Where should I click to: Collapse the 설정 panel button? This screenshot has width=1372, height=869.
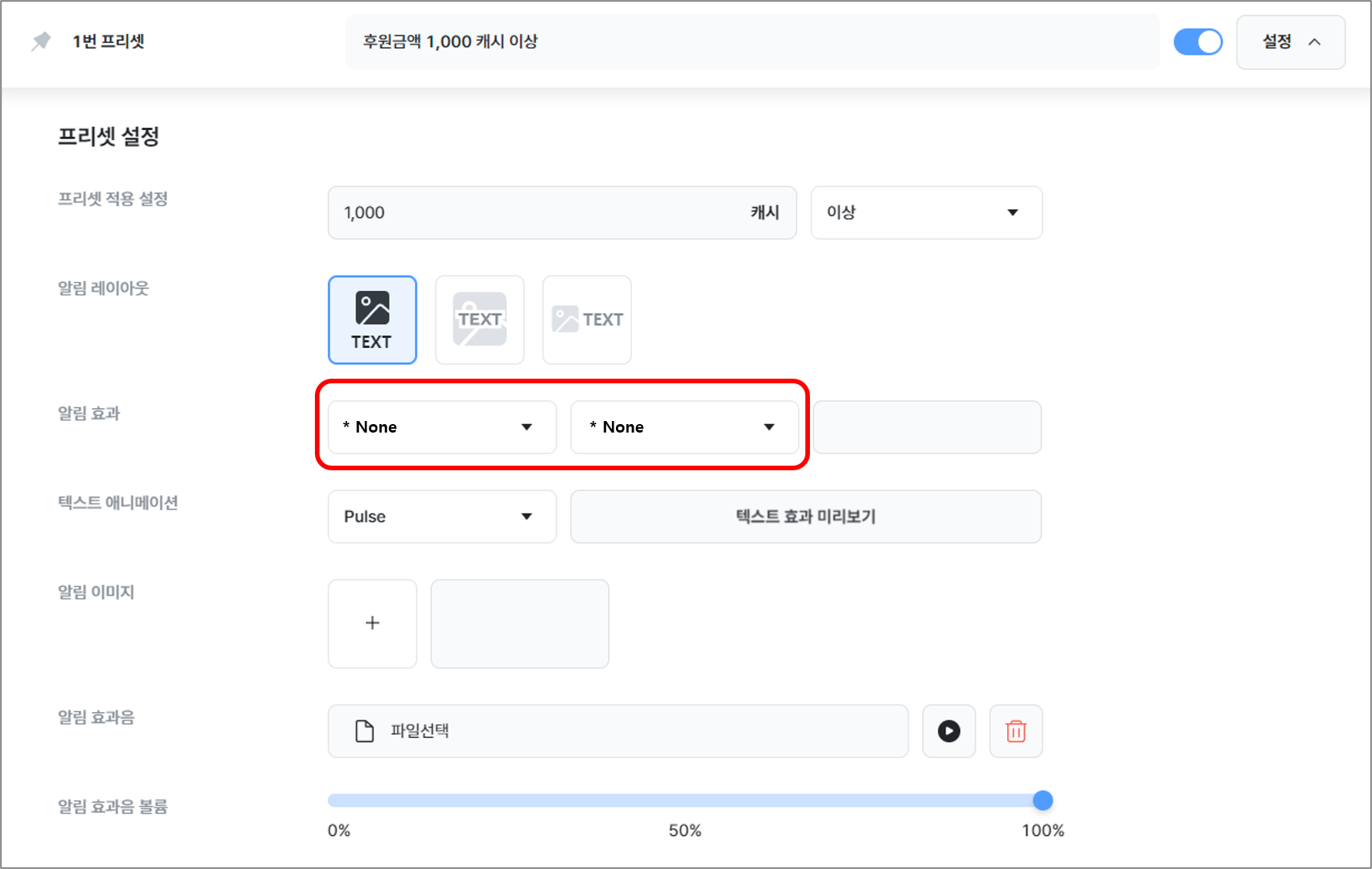[1290, 42]
